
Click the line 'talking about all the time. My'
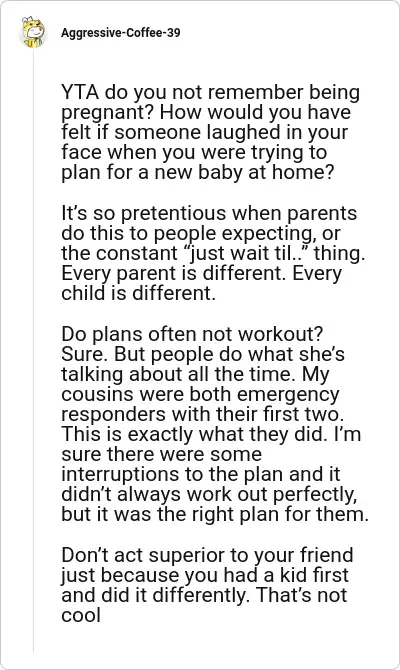click(x=195, y=374)
